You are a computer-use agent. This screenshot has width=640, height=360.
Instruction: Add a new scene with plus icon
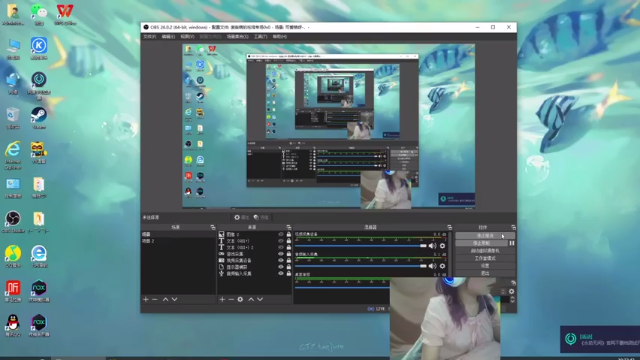[x=146, y=300]
